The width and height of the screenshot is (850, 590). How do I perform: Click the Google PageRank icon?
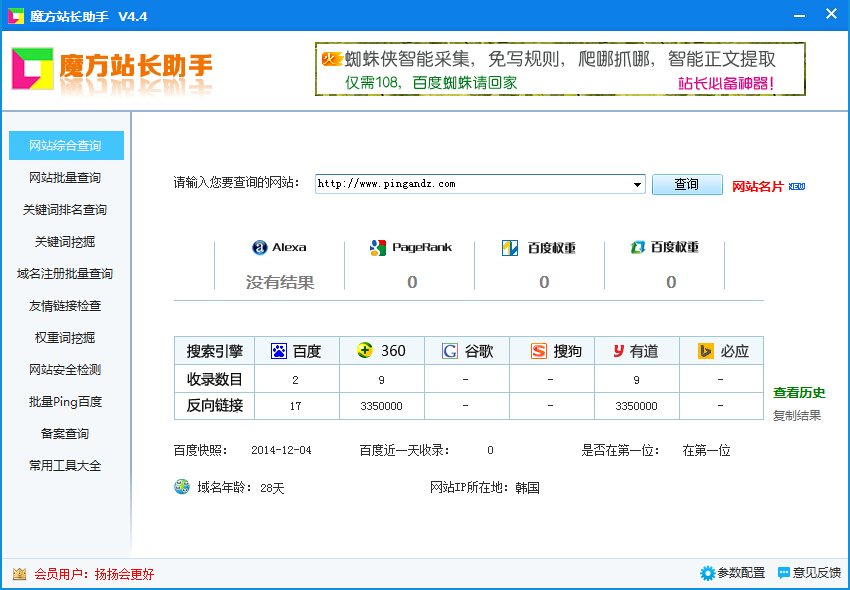click(377, 248)
